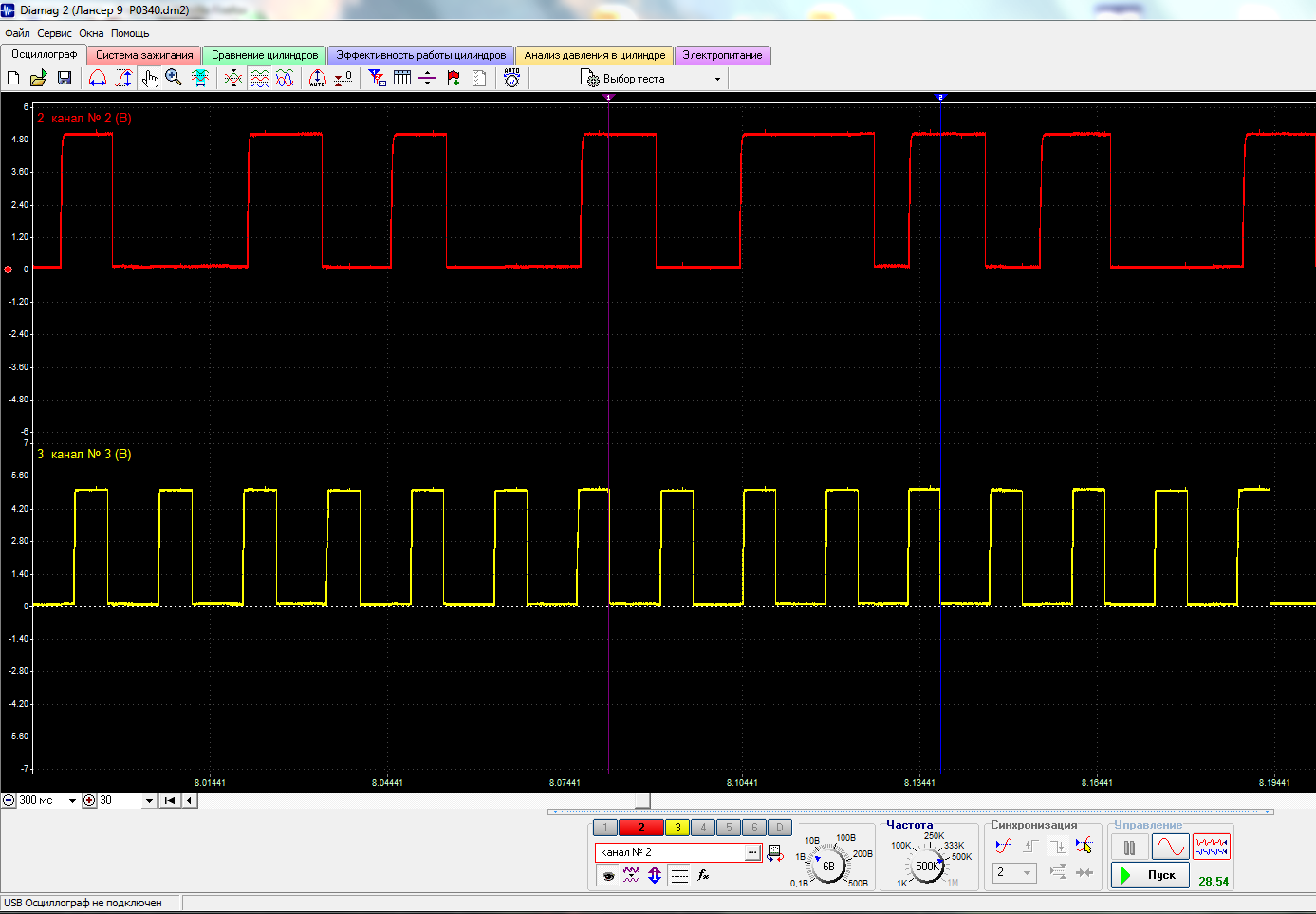Open the Эффективность работы цилиндров tab

[x=421, y=55]
